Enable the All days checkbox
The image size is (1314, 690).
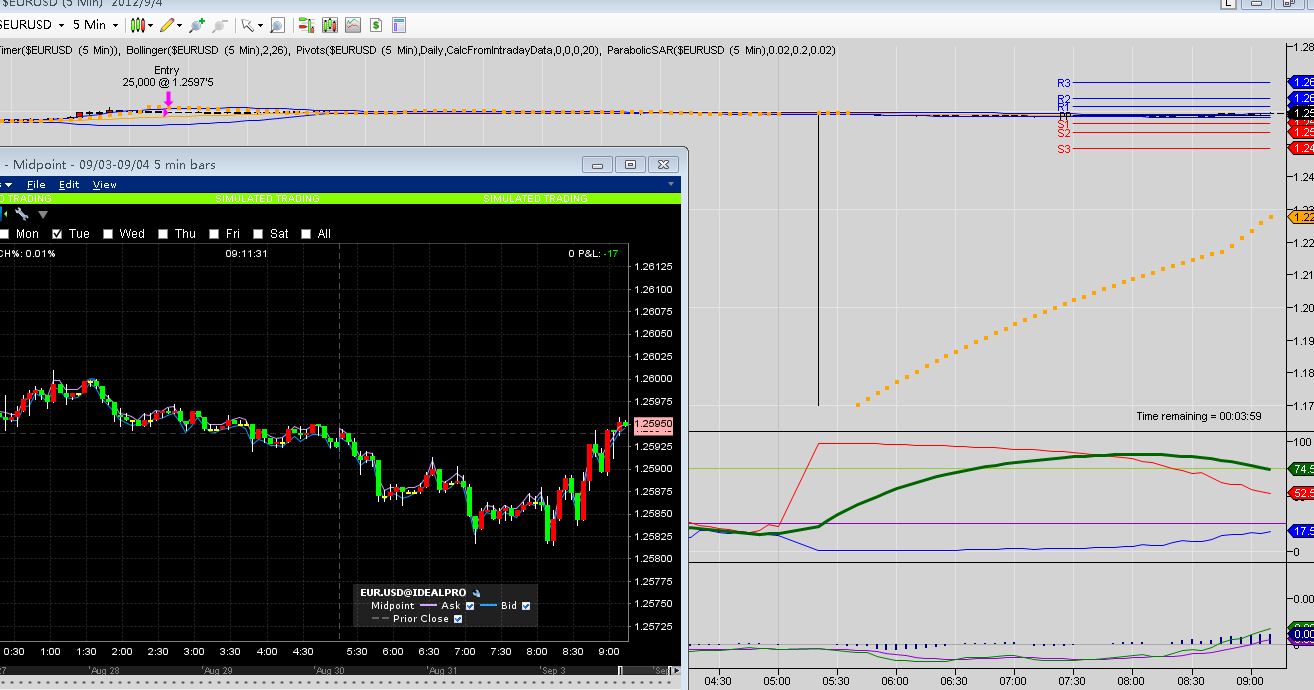(306, 234)
